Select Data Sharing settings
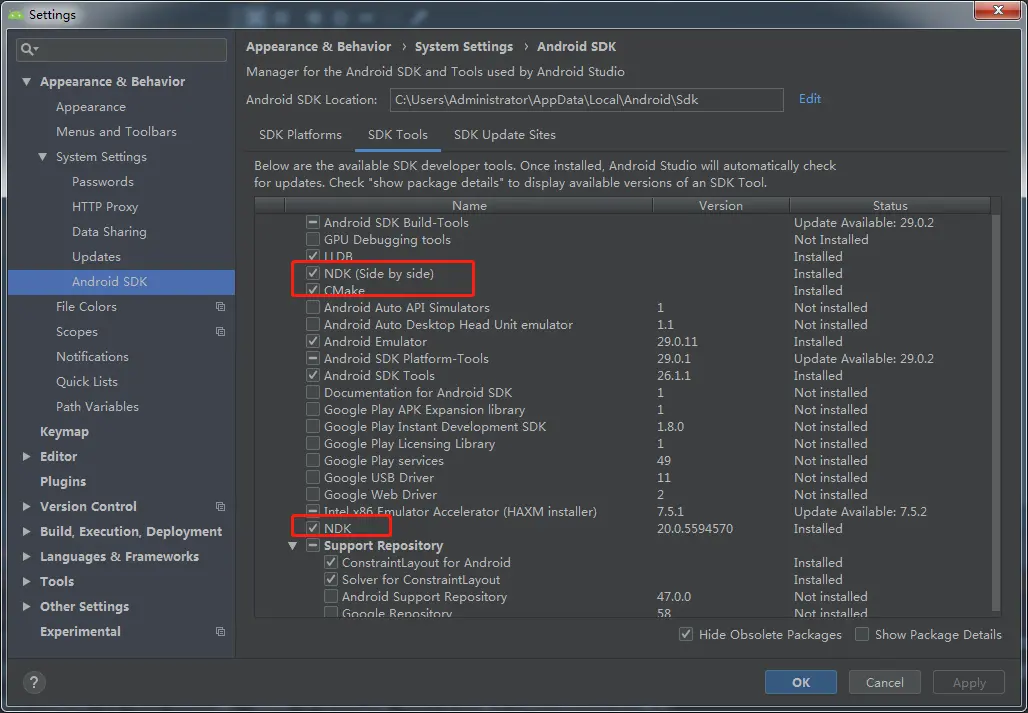Viewport: 1028px width, 713px height. [x=109, y=231]
